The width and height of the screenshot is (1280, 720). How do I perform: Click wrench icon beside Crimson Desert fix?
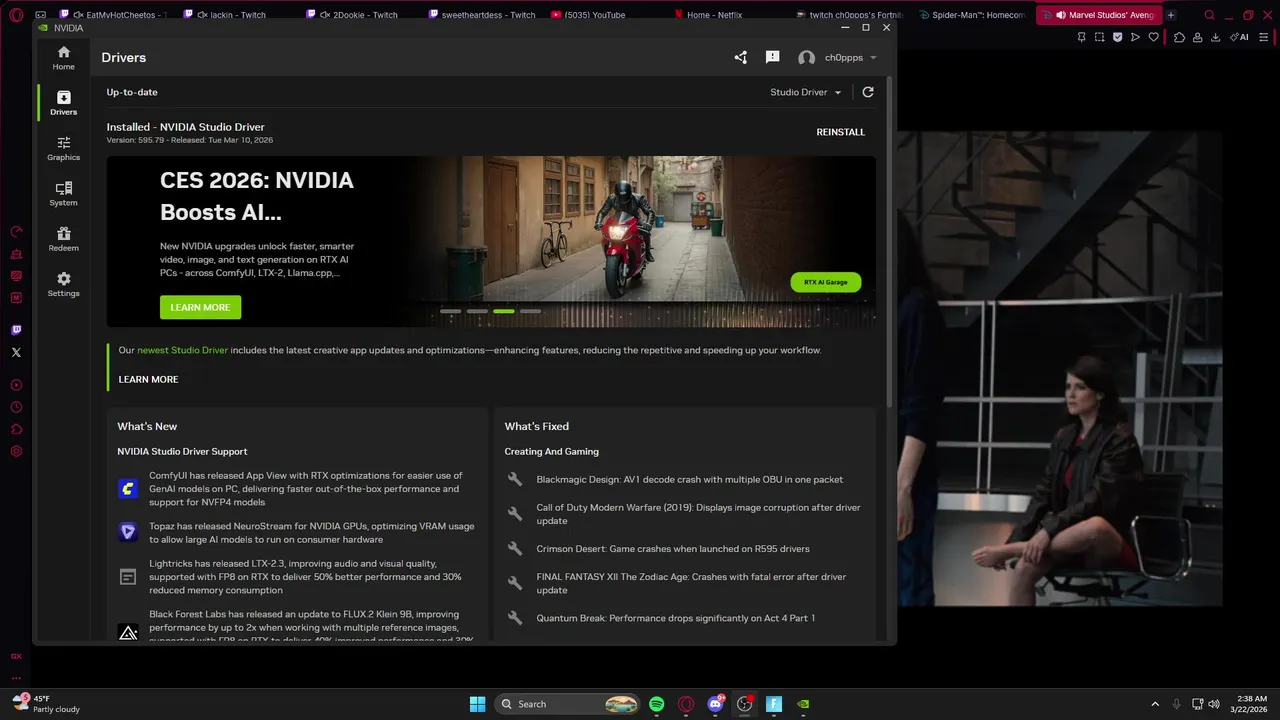pos(515,549)
